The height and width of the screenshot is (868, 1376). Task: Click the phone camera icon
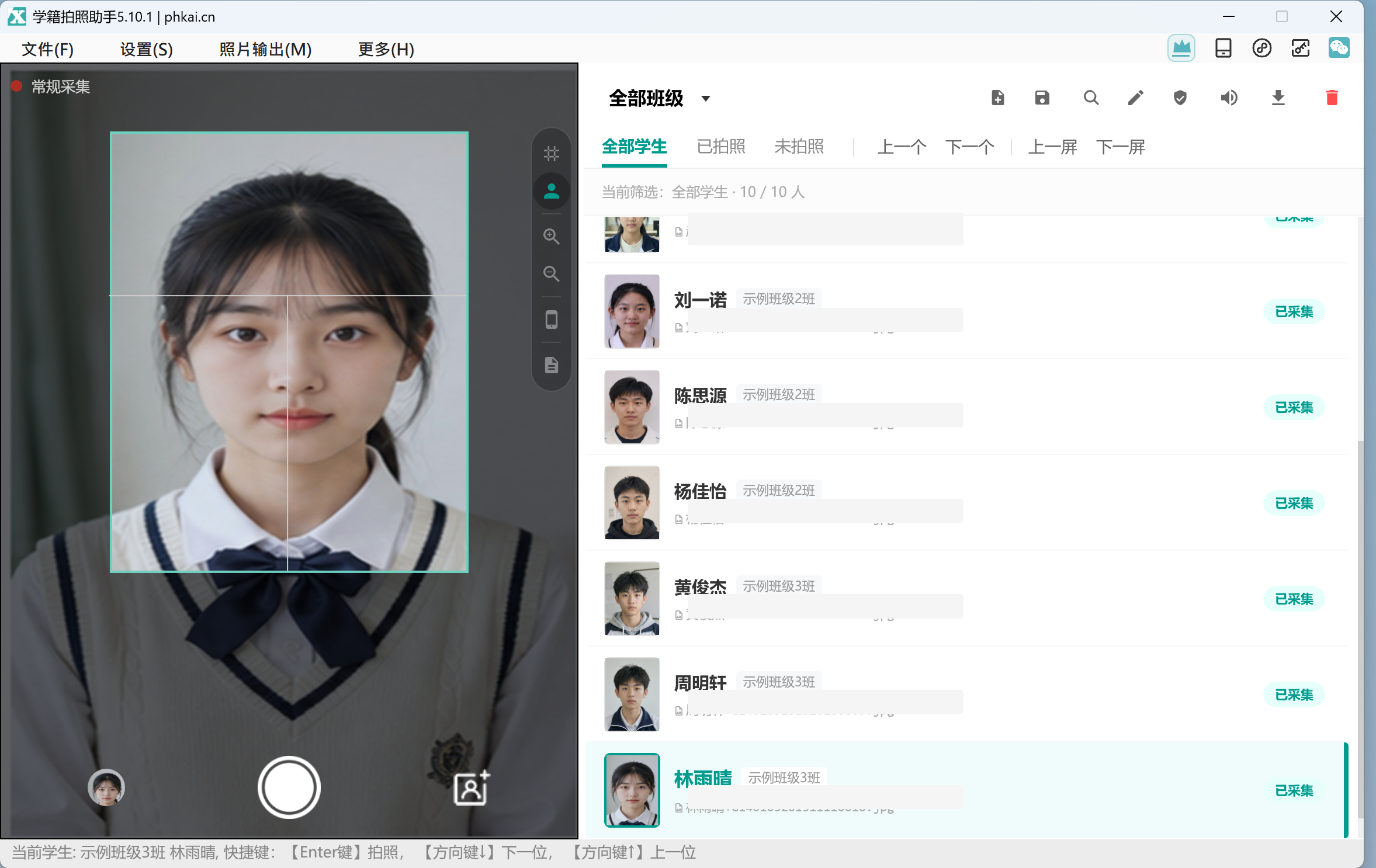click(x=551, y=320)
